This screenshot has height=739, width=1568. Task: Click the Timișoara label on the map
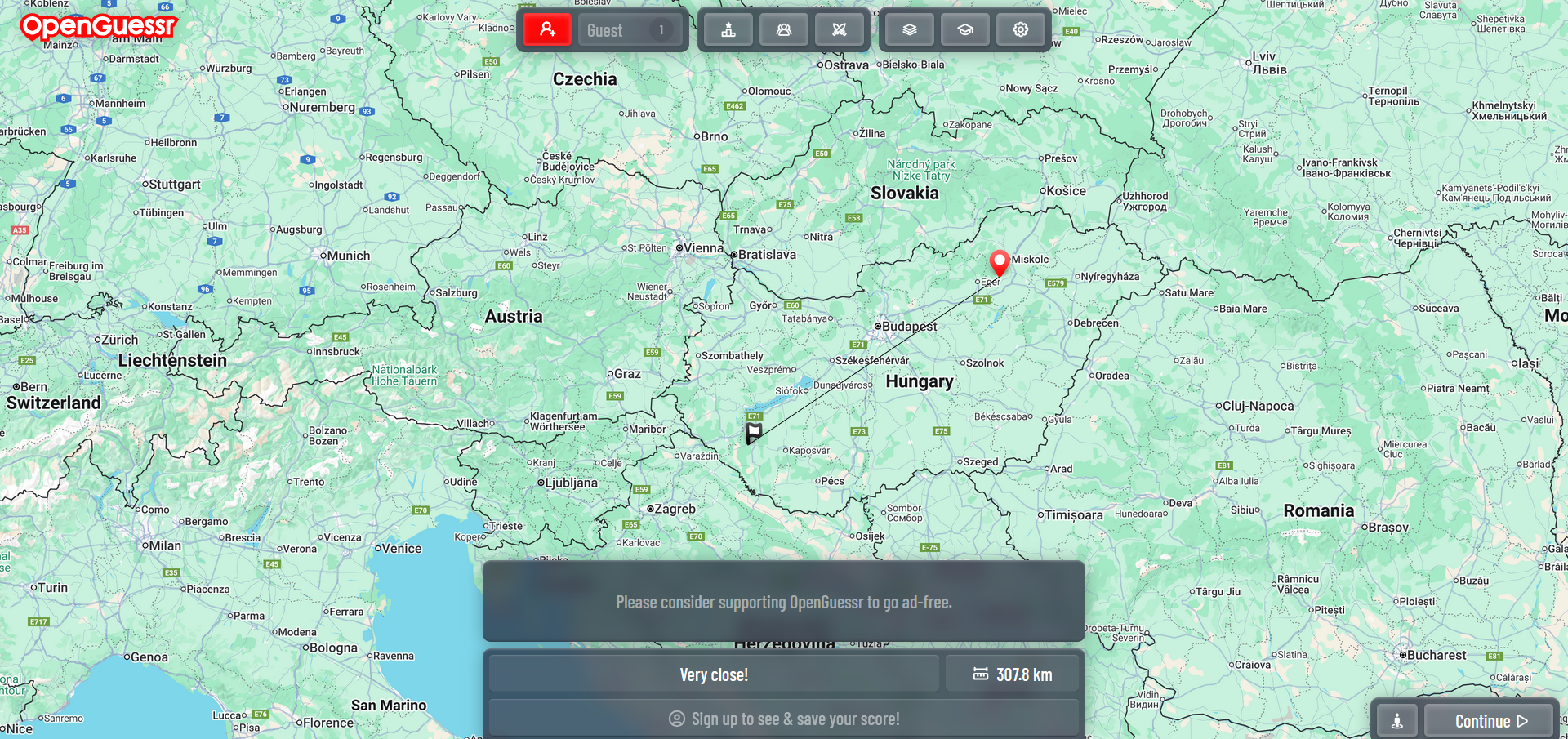1074,515
